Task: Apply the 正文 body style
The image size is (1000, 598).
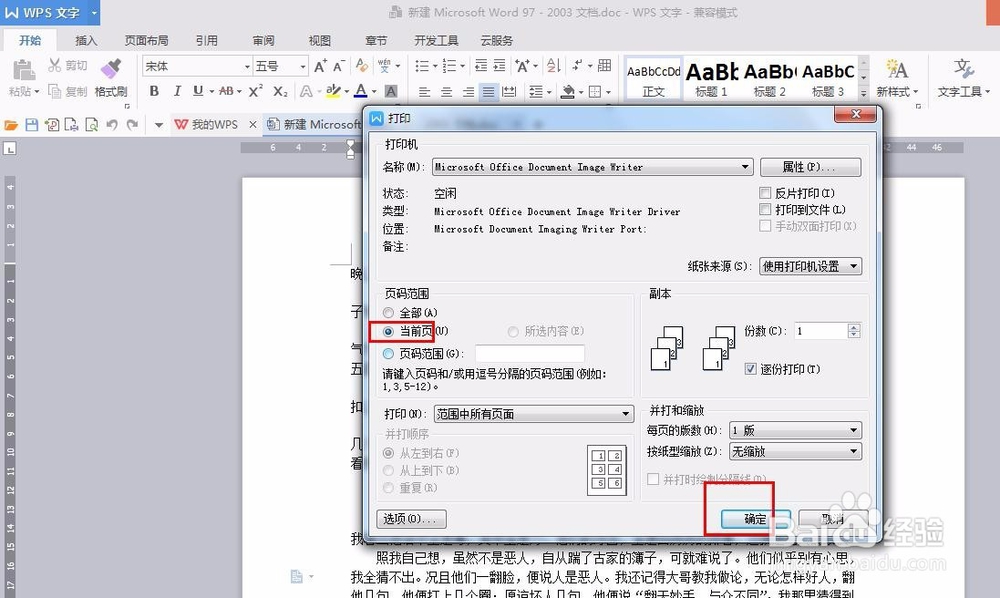Action: (654, 78)
